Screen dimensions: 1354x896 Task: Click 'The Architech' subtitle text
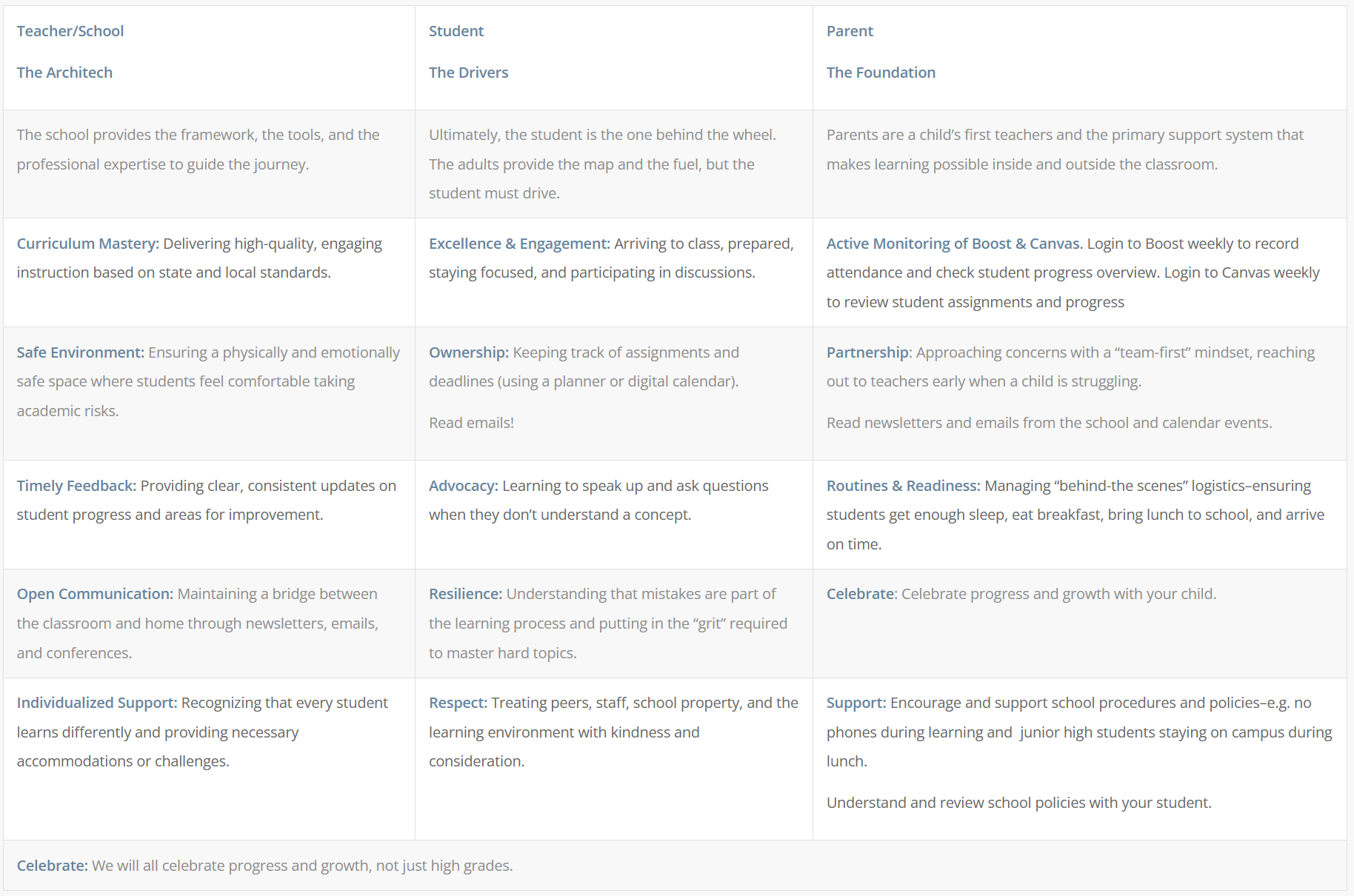click(64, 73)
